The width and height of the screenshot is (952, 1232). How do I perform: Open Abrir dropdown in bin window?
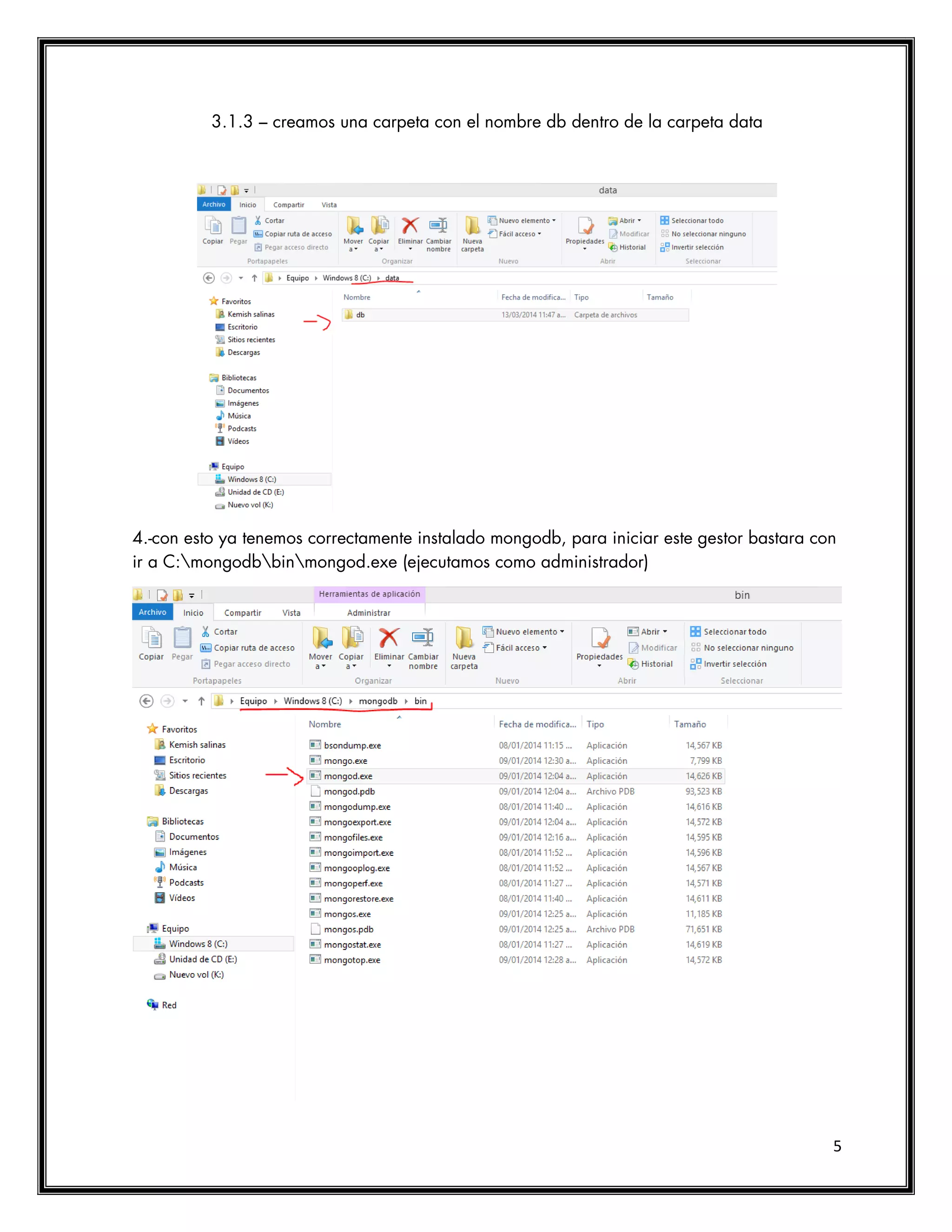(648, 631)
